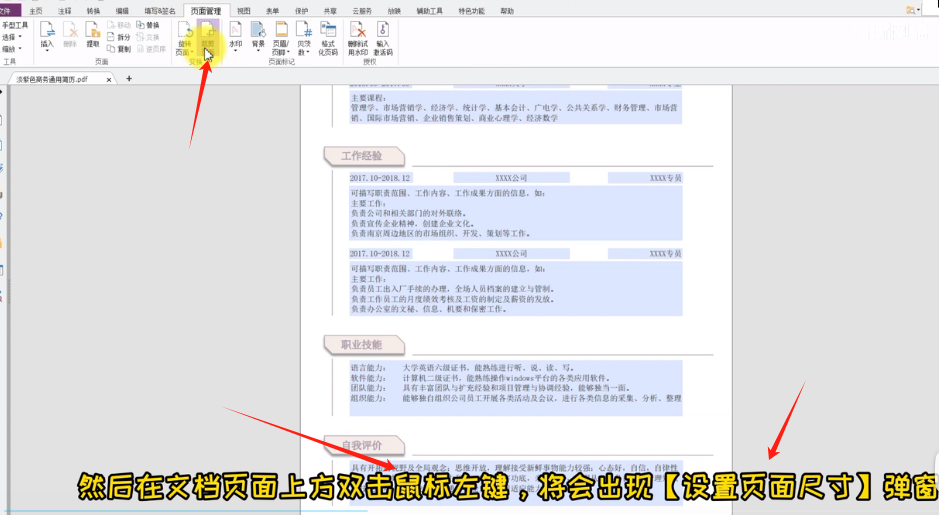This screenshot has height=515, width=939.
Task: Click the 水印 watermark icon
Action: [235, 34]
